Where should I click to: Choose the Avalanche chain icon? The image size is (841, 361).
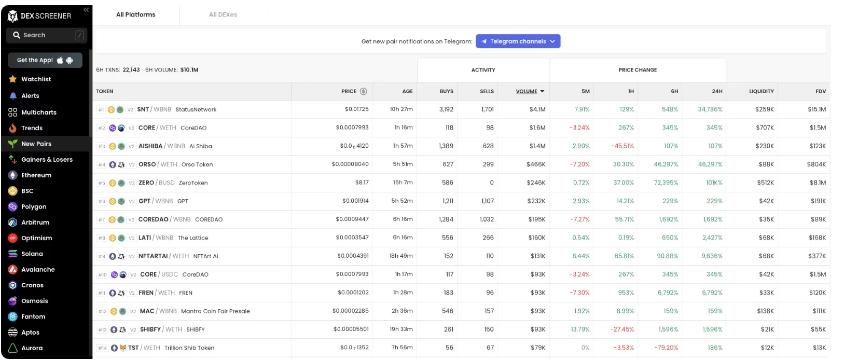tap(13, 269)
